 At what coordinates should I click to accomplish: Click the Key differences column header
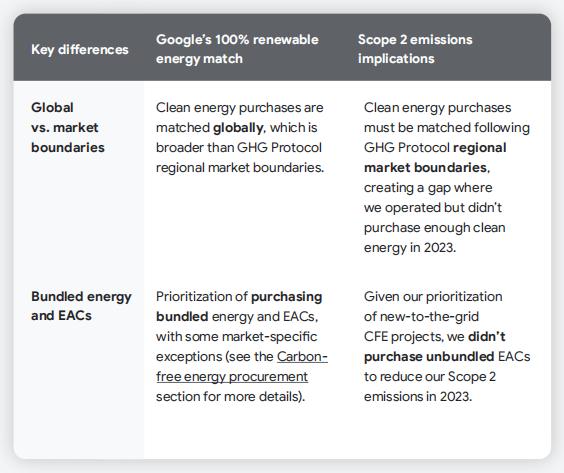click(x=80, y=49)
